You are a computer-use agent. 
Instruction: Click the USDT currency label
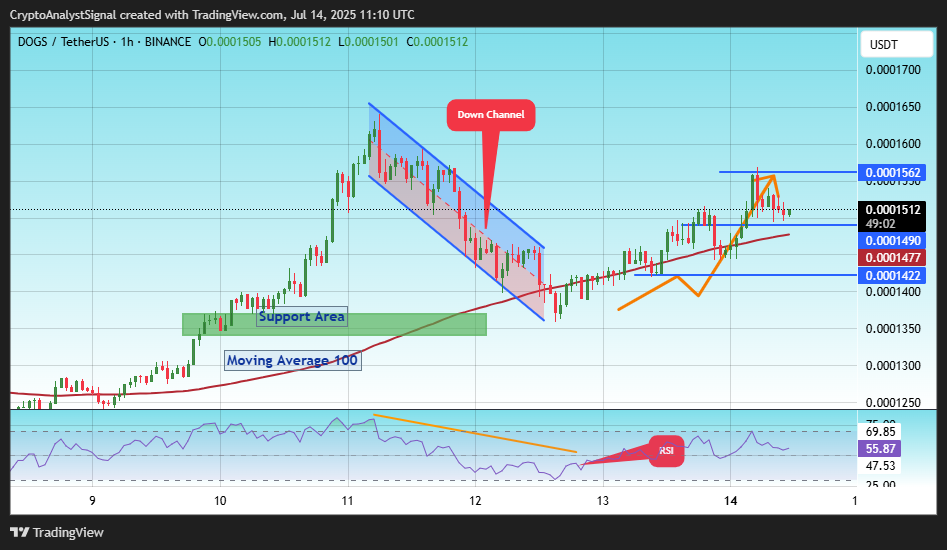pos(883,45)
